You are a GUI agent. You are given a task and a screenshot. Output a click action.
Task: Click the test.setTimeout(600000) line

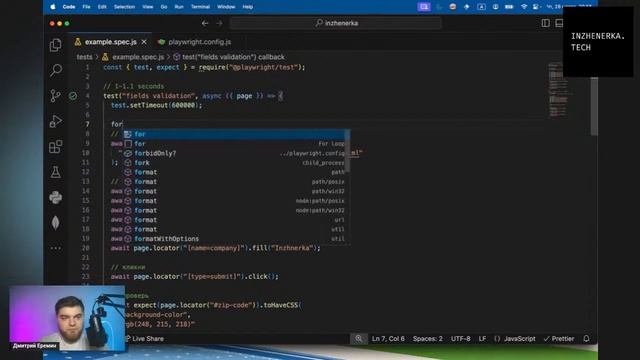(157, 105)
